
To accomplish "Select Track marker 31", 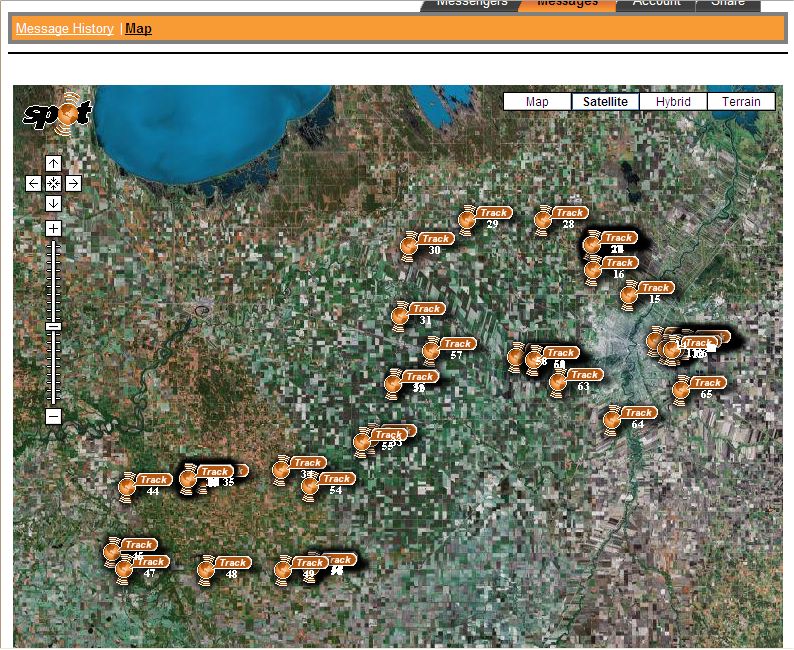I will coord(418,316).
